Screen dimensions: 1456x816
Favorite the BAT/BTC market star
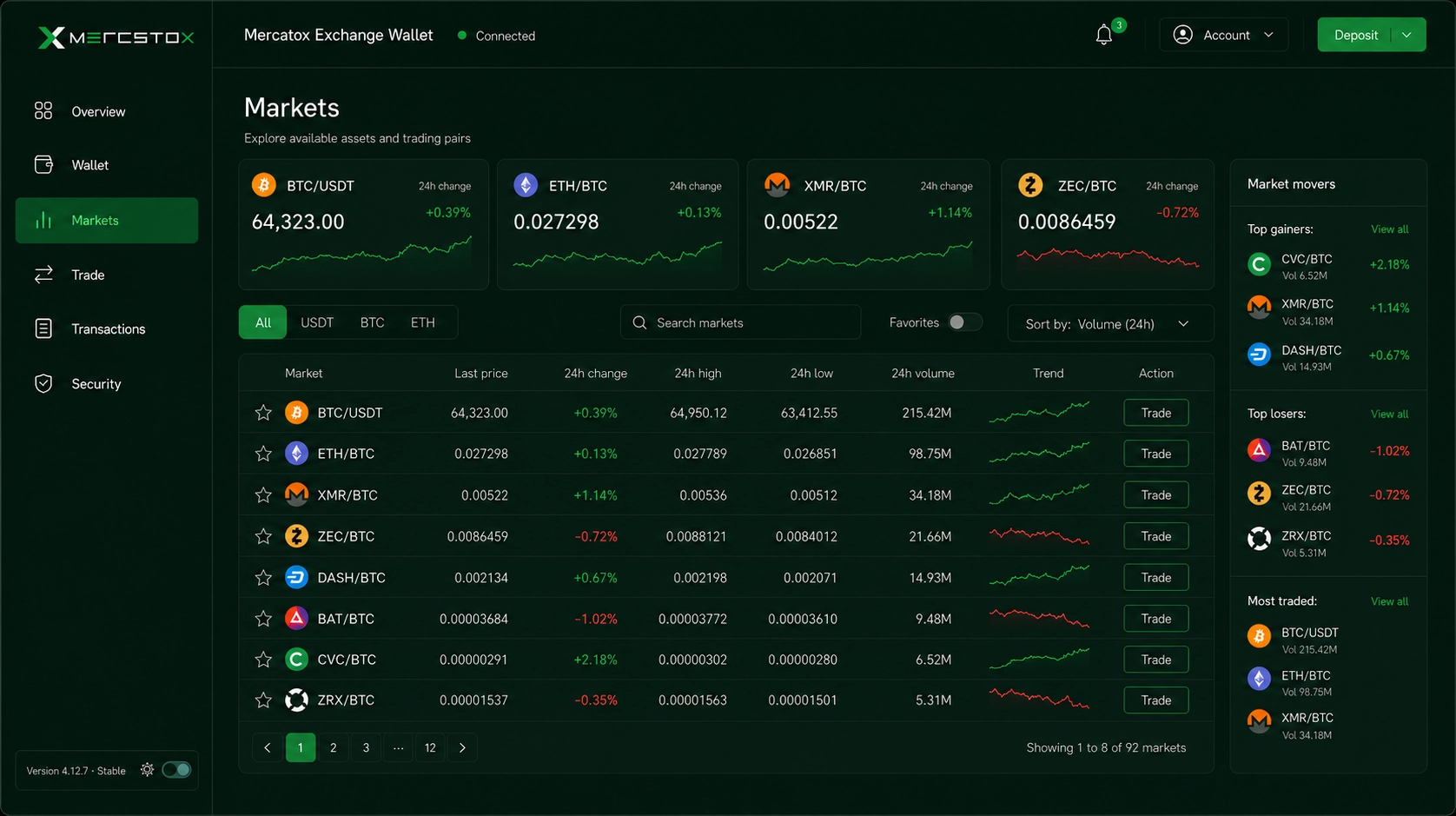pyautogui.click(x=263, y=619)
